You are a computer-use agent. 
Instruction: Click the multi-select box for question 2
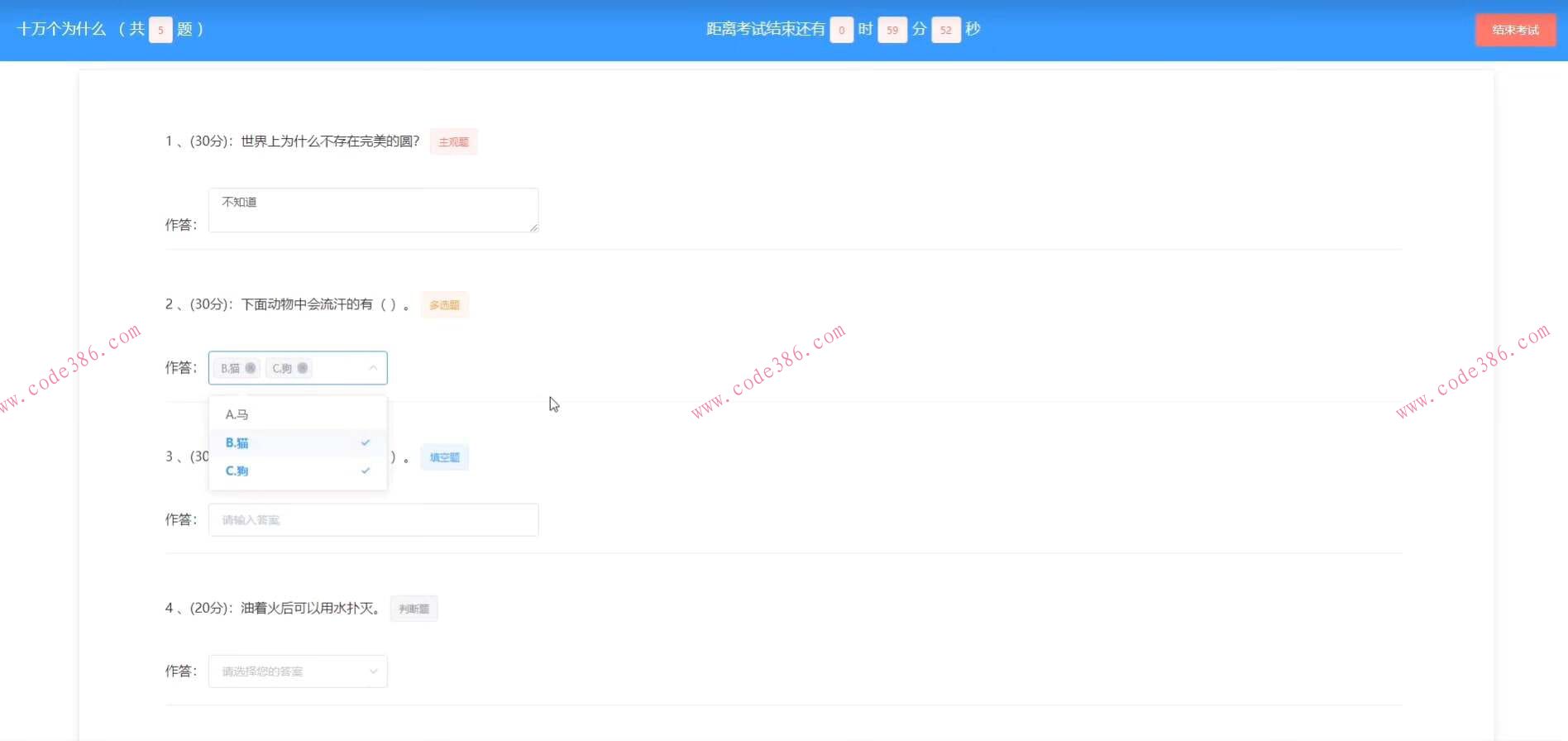pyautogui.click(x=298, y=368)
